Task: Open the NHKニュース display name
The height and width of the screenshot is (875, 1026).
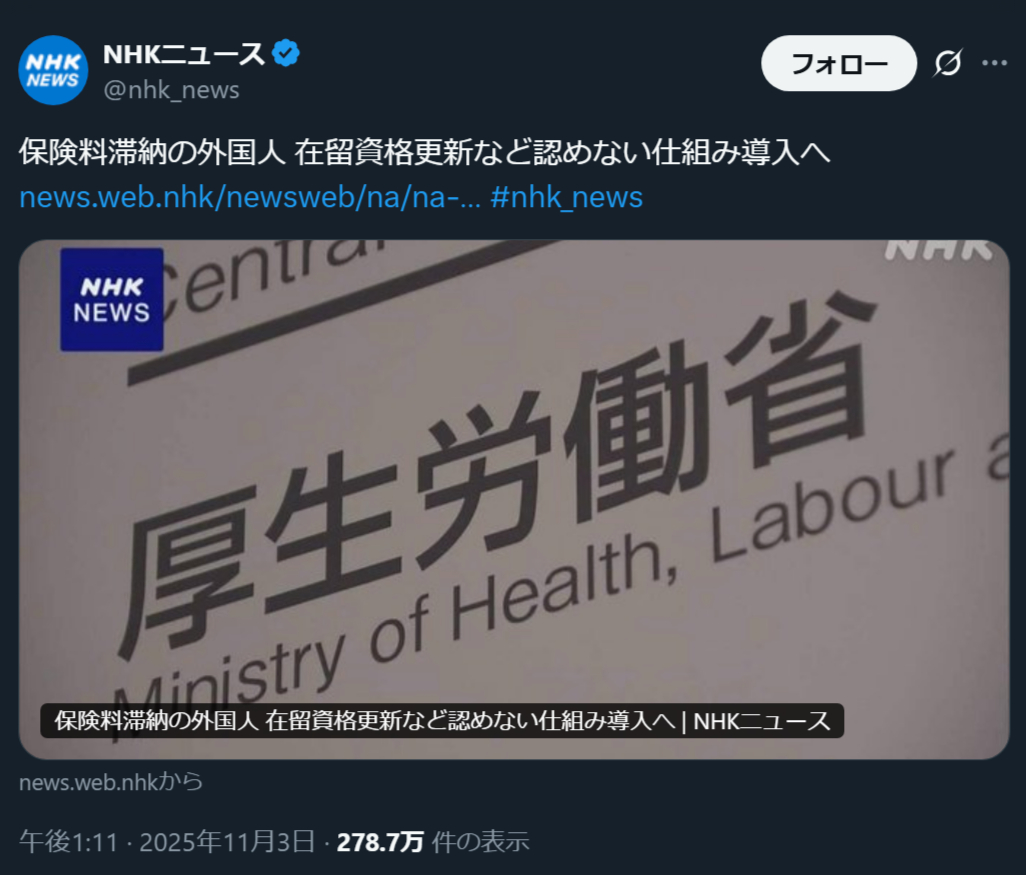Action: 184,54
